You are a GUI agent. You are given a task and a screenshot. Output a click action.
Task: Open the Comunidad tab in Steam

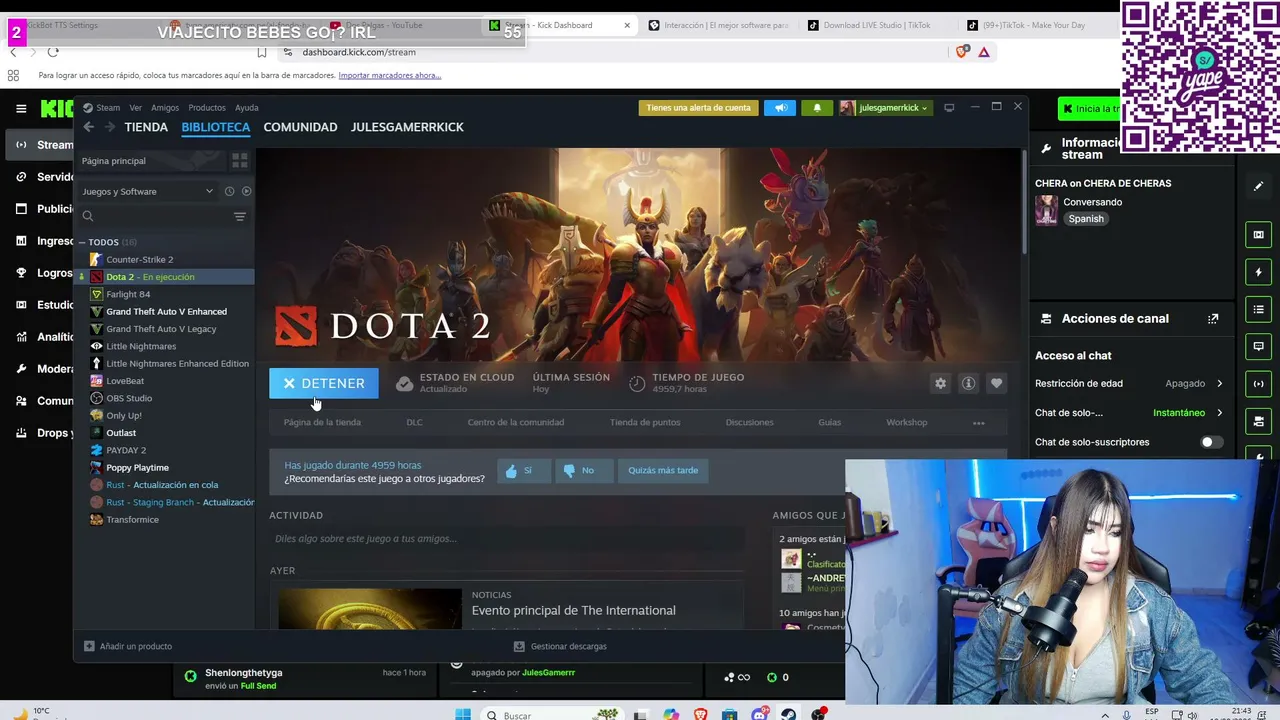pos(300,127)
